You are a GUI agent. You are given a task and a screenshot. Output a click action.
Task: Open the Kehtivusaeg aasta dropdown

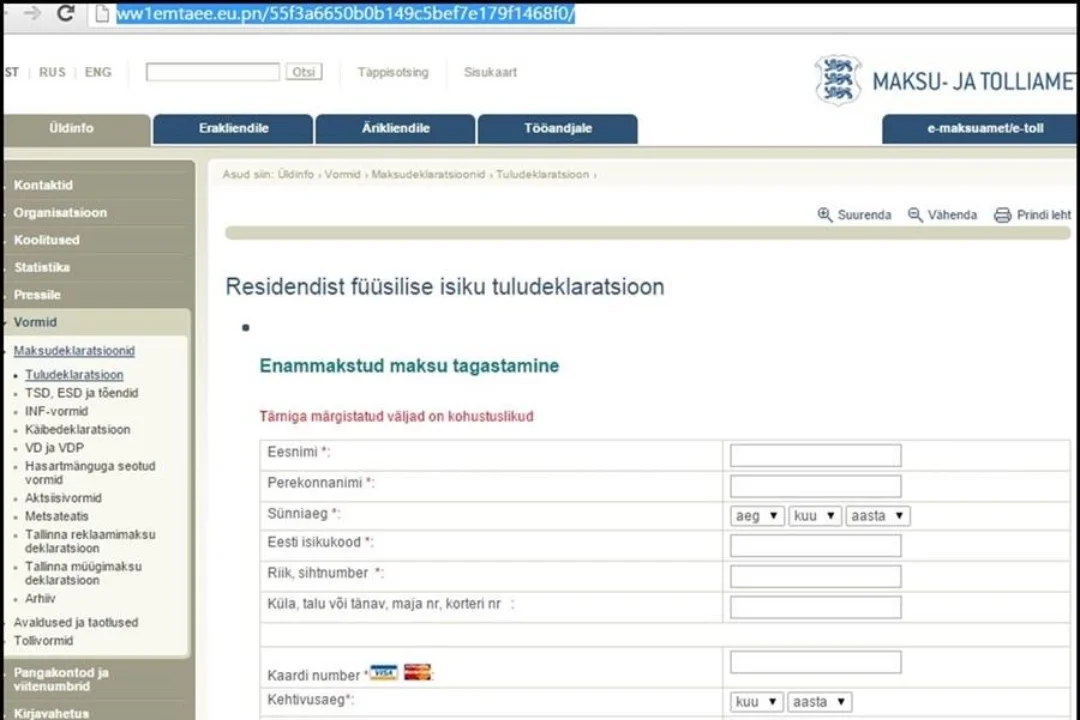(x=820, y=701)
